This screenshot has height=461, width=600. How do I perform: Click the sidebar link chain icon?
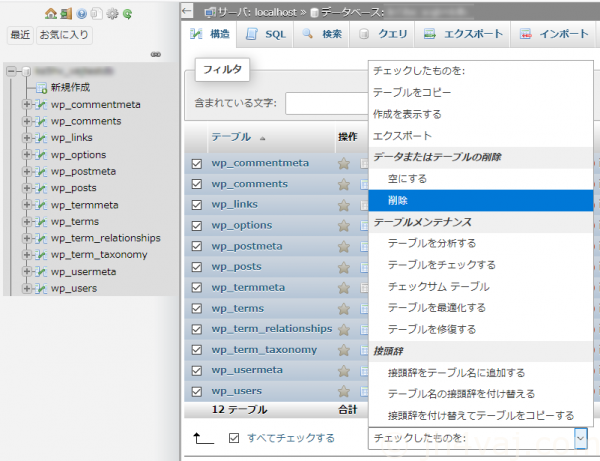pyautogui.click(x=155, y=54)
